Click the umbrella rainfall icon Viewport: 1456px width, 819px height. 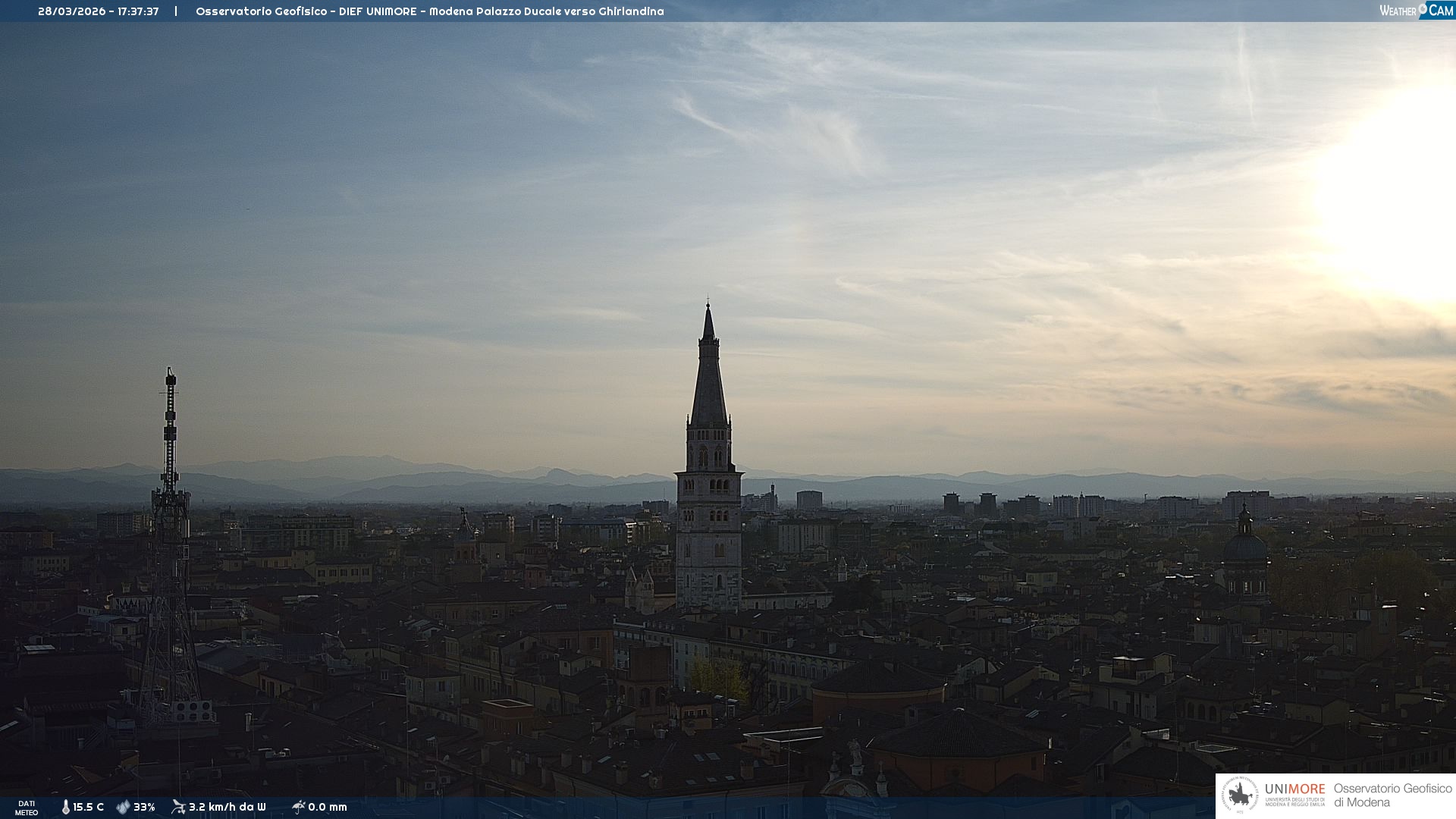point(298,807)
